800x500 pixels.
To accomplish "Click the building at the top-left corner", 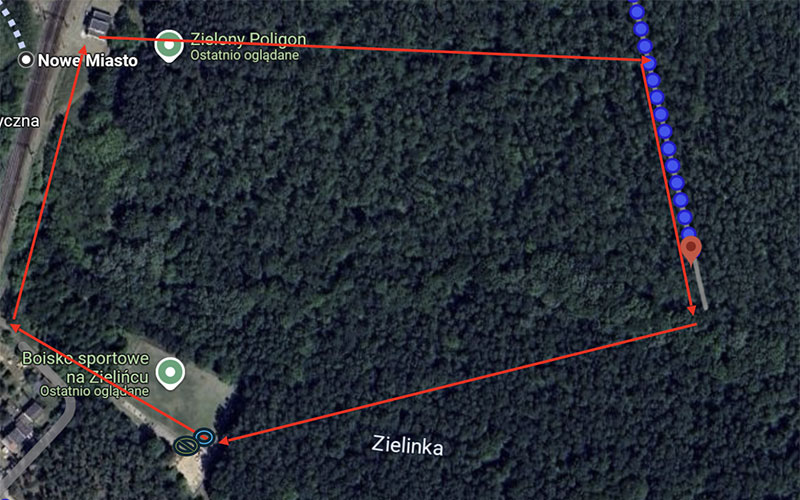I will [x=98, y=22].
